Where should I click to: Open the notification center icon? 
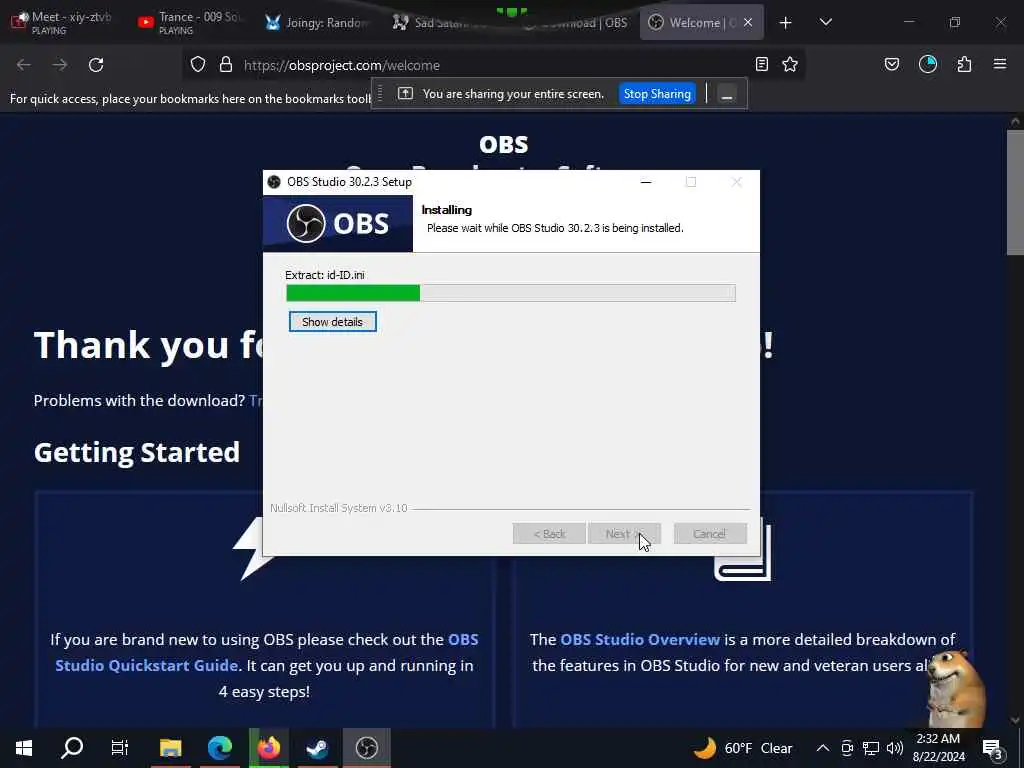pos(992,748)
